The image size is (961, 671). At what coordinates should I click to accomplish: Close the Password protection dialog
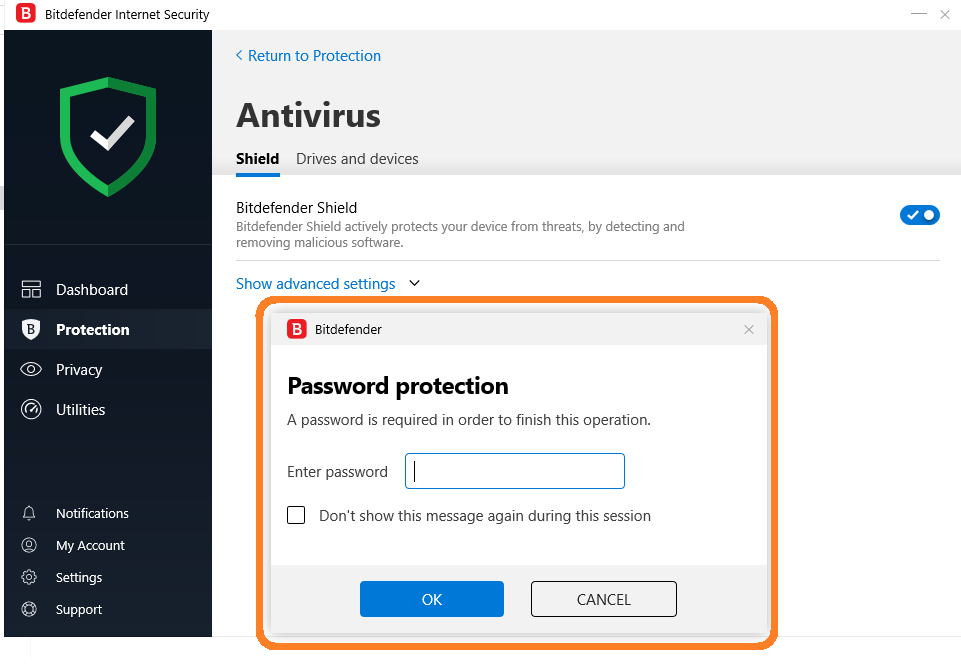(x=749, y=329)
